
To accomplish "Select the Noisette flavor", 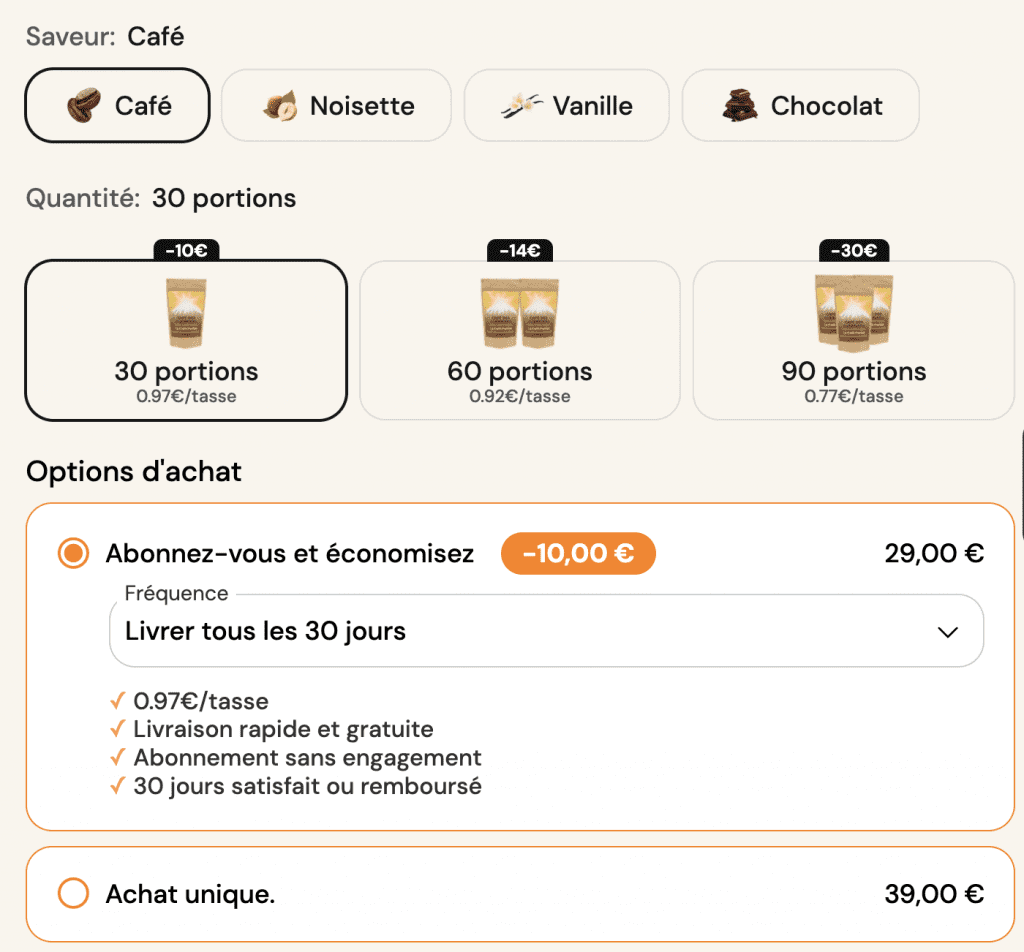I will tap(336, 105).
